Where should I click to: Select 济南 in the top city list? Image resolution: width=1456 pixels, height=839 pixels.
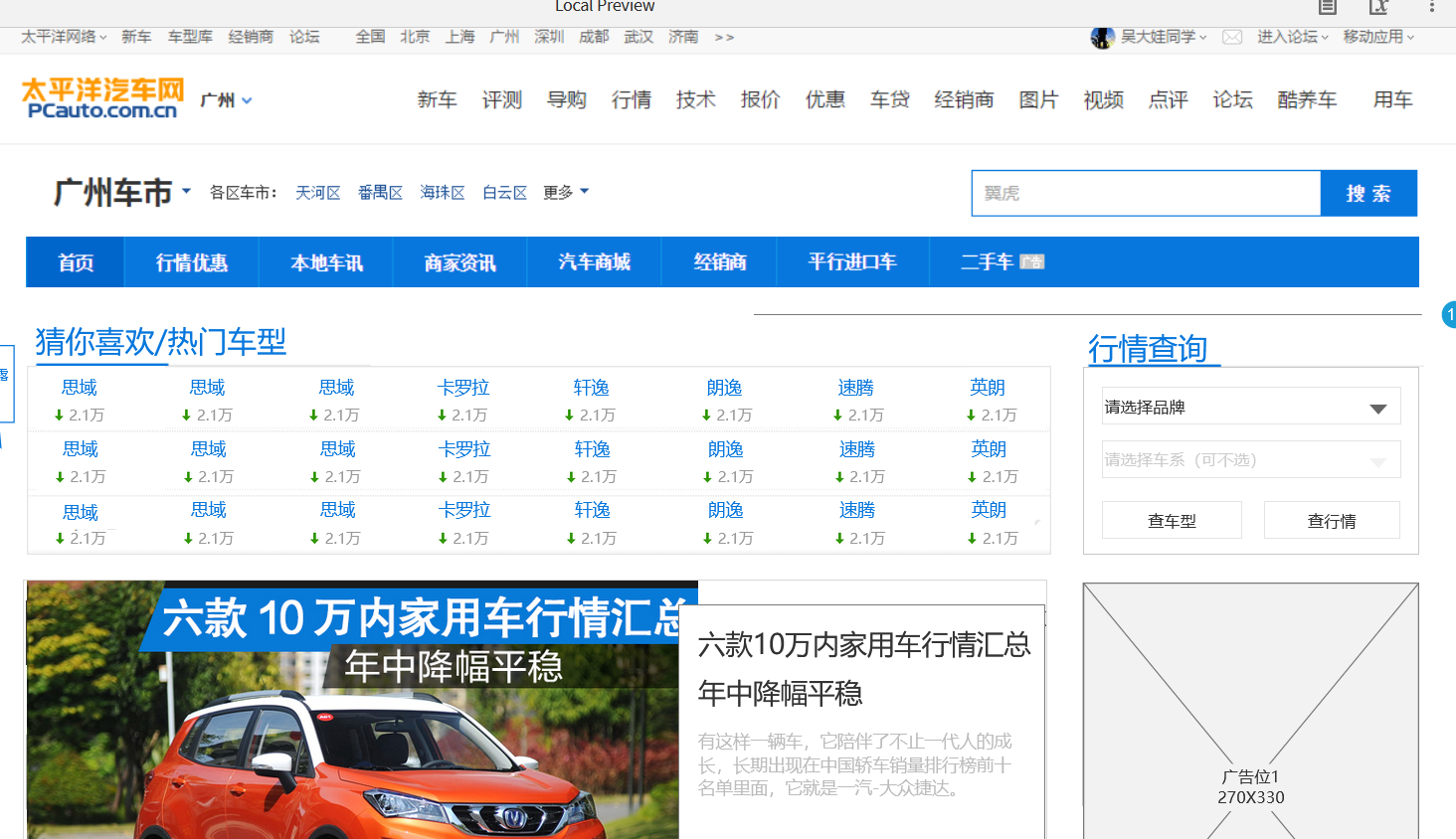coord(684,37)
